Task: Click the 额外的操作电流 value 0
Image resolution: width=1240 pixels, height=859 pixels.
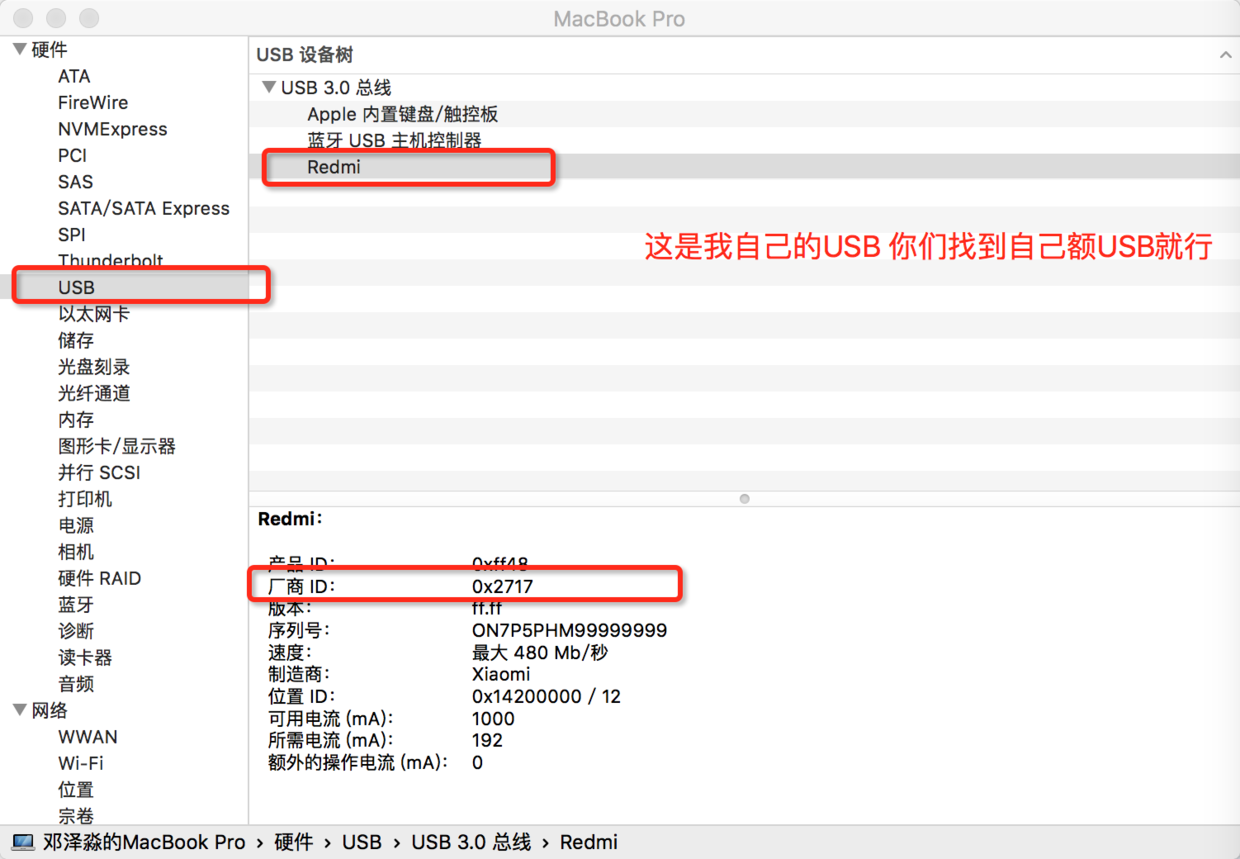Action: coord(477,762)
